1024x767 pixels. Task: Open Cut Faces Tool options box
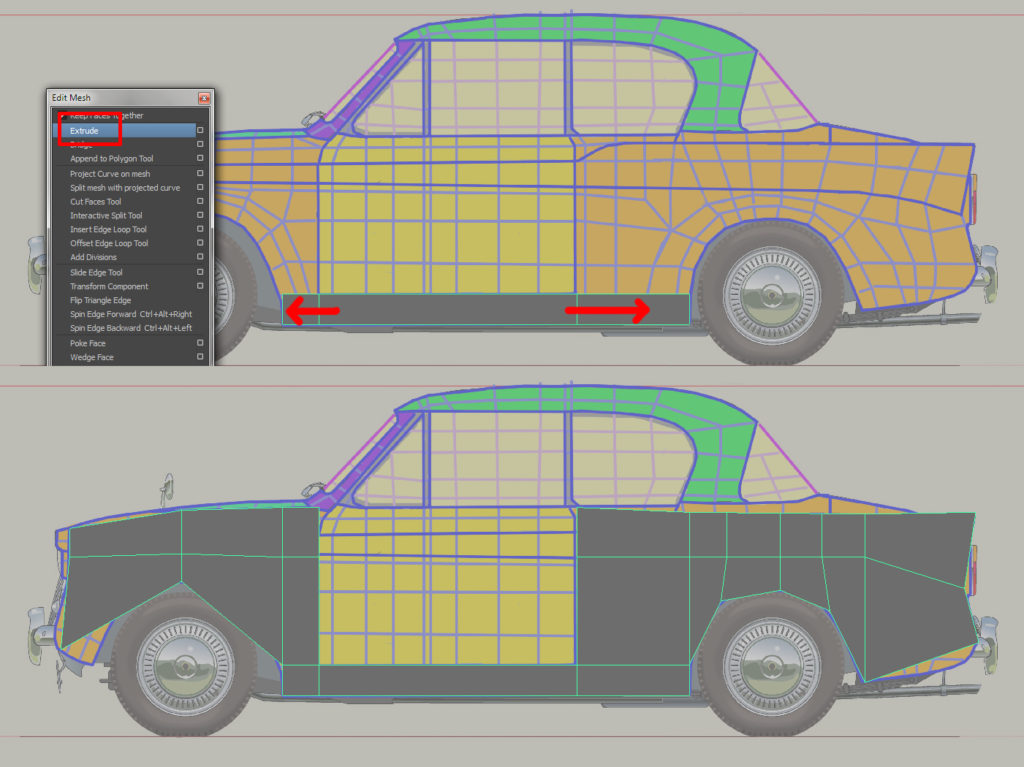[199, 201]
